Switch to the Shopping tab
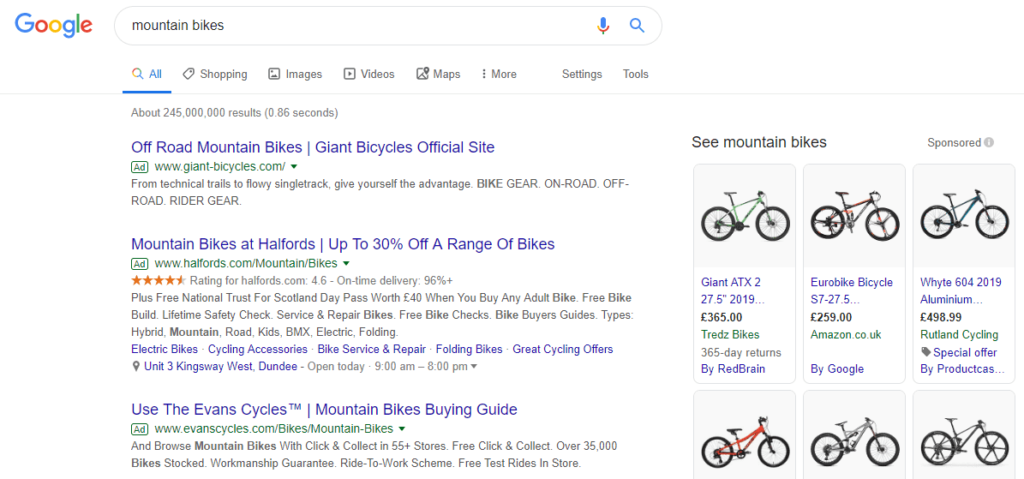The width and height of the screenshot is (1024, 479). tap(215, 74)
